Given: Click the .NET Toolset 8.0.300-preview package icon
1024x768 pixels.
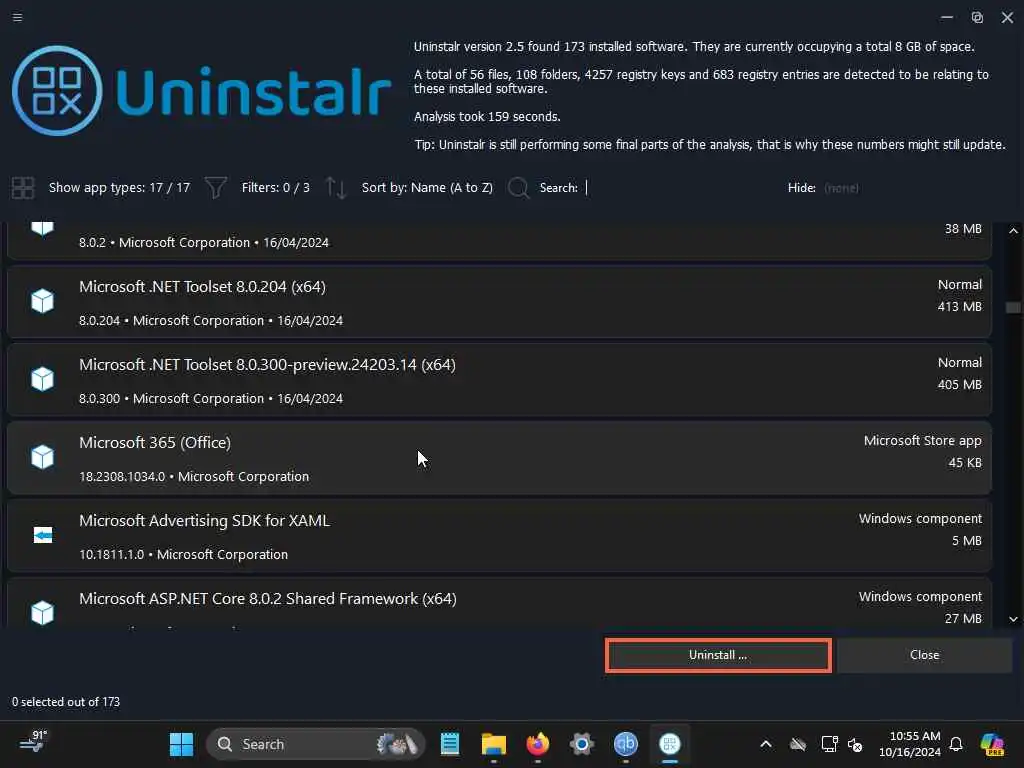Looking at the screenshot, I should [42, 379].
